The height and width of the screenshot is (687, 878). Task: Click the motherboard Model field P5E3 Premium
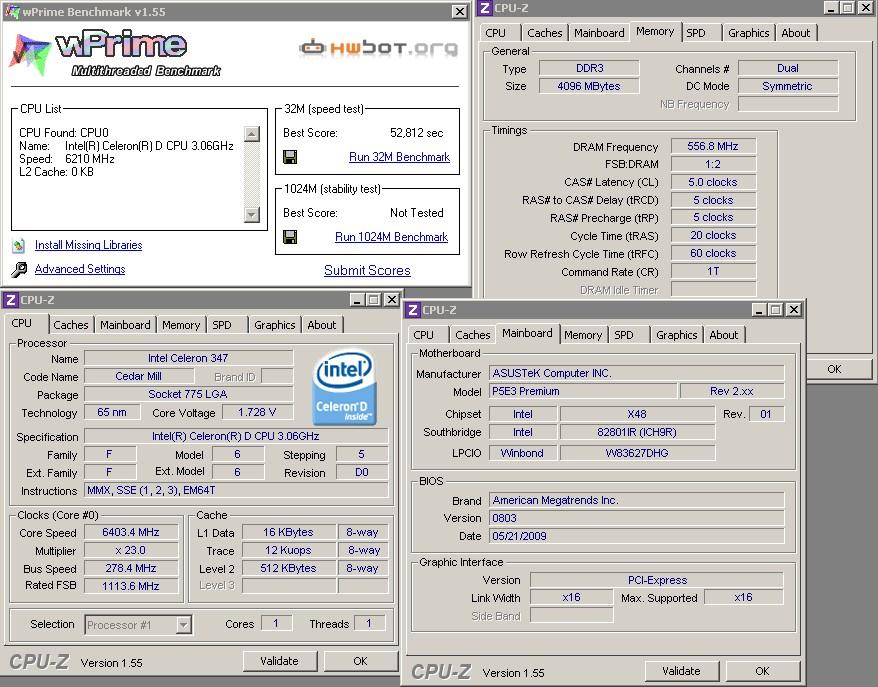(583, 391)
